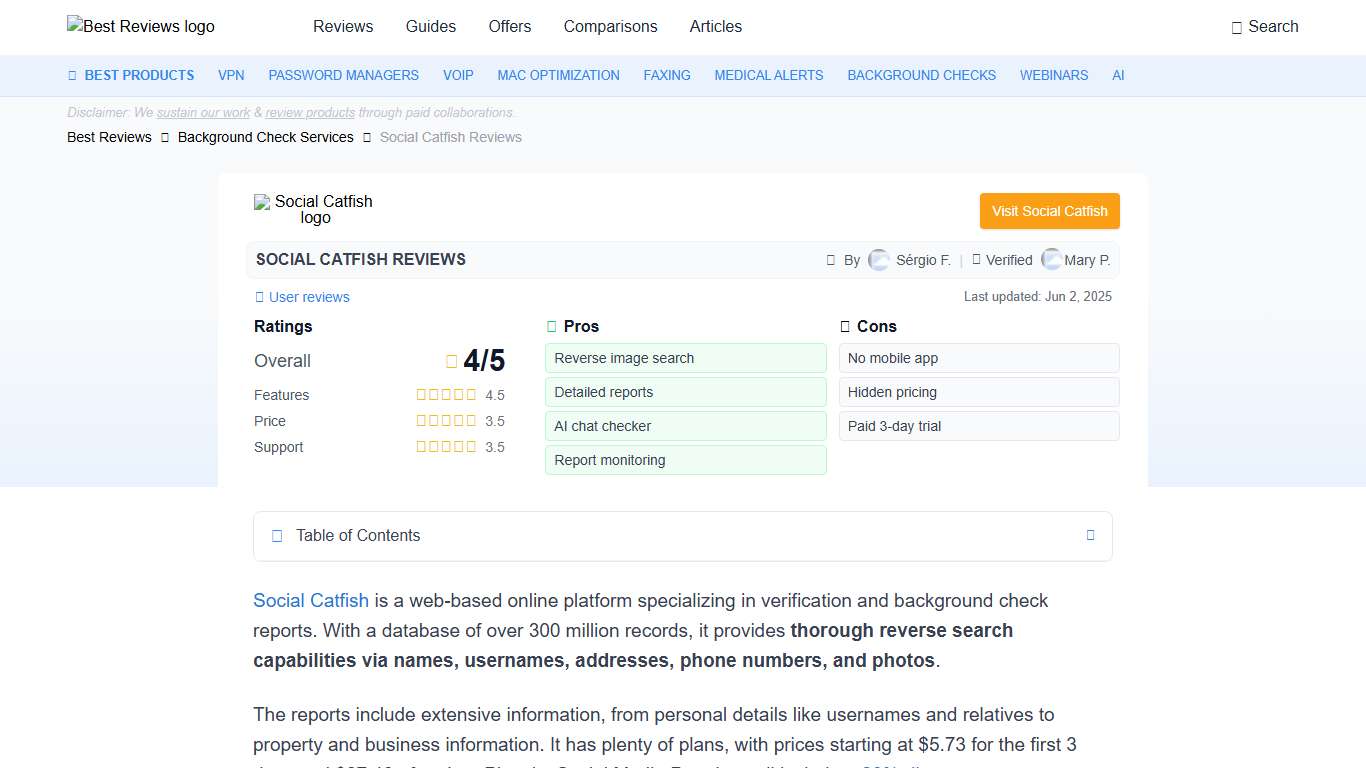Viewport: 1366px width, 768px height.
Task: Click the Social Catfish logo
Action: pos(313,210)
